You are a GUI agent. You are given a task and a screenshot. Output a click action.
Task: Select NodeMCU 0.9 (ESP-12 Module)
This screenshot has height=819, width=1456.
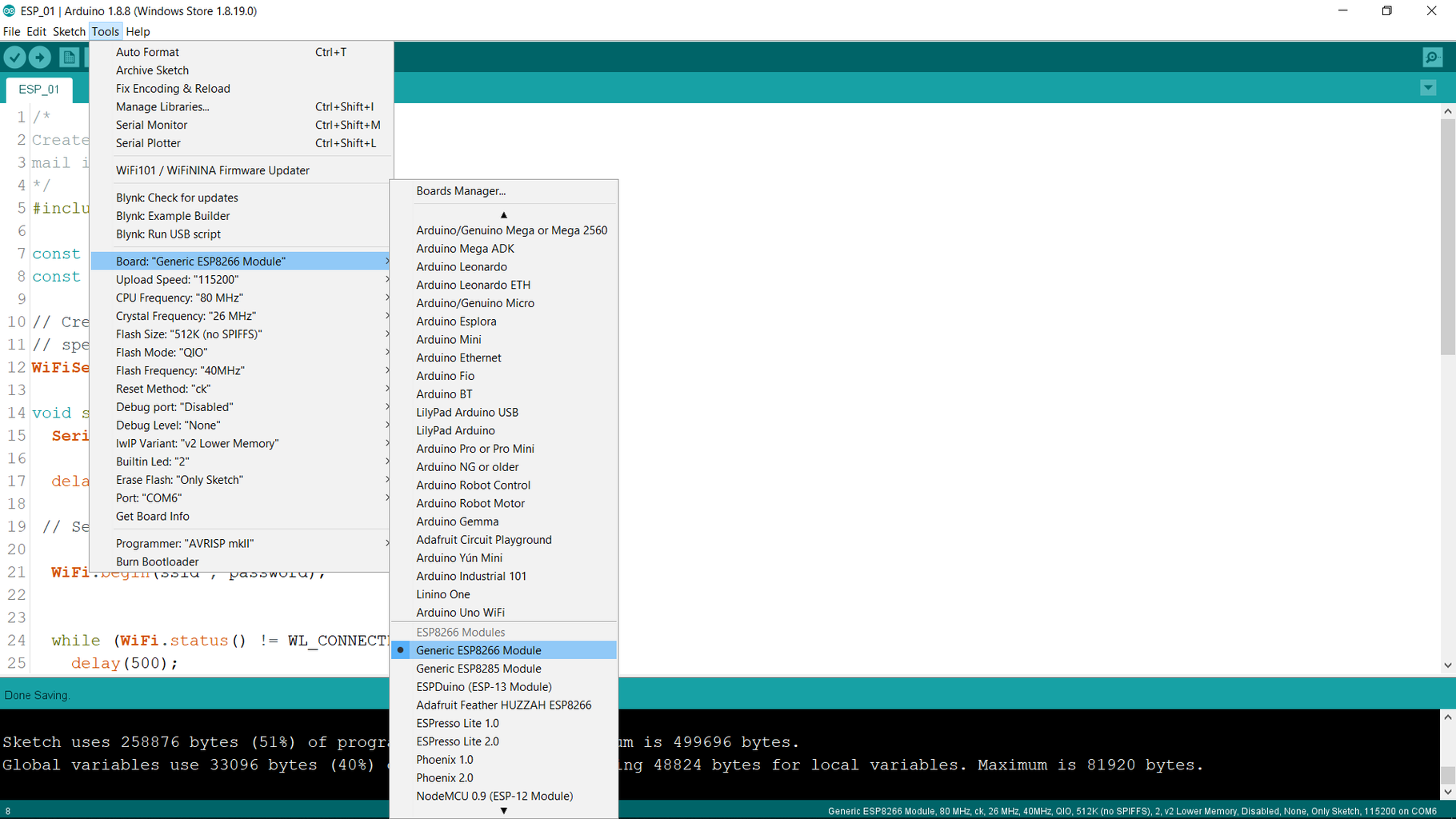494,796
